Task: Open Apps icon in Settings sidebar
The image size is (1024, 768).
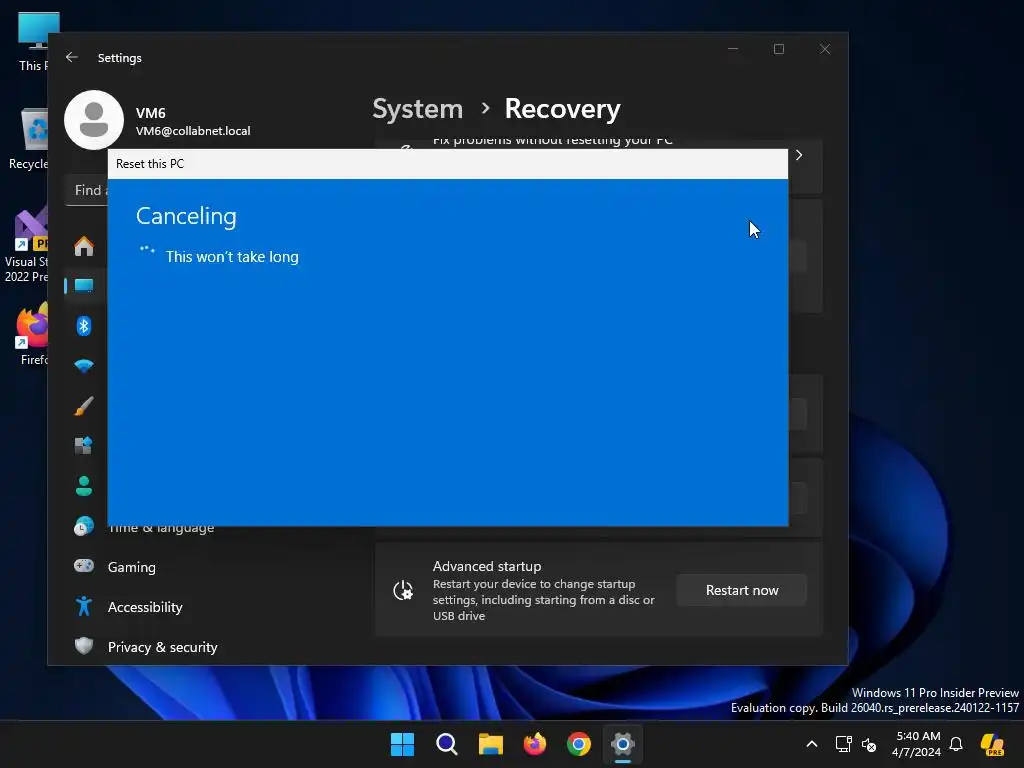Action: [84, 446]
